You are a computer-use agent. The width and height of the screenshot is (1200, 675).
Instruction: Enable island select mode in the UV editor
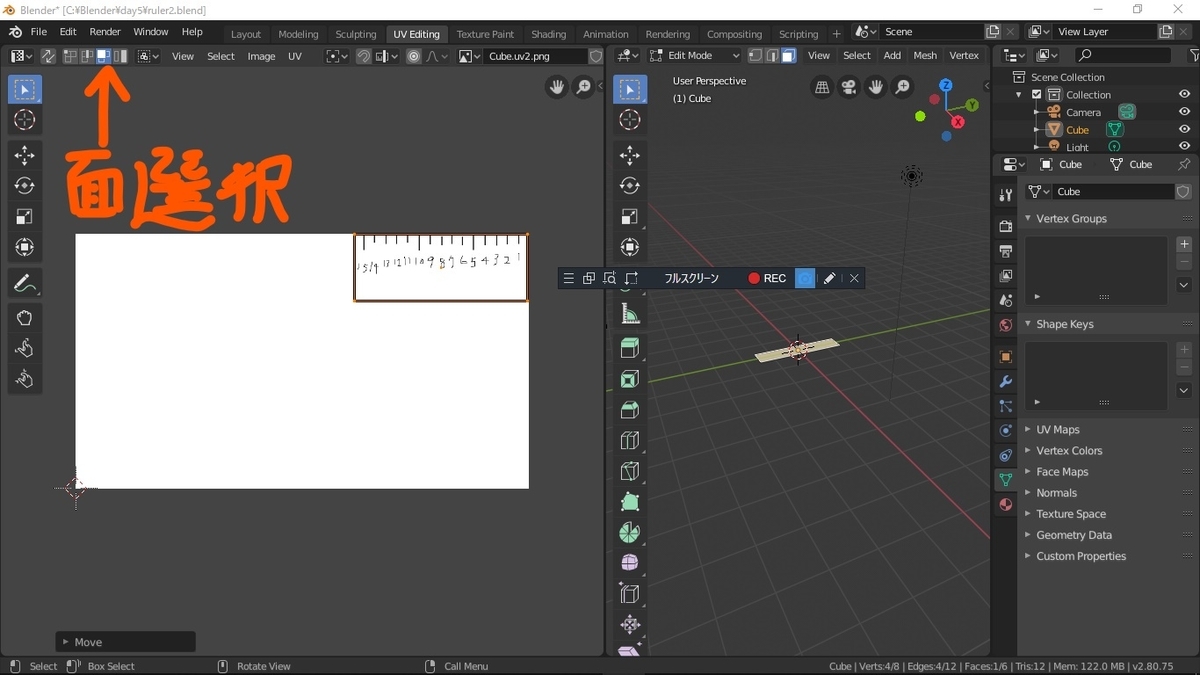(120, 56)
